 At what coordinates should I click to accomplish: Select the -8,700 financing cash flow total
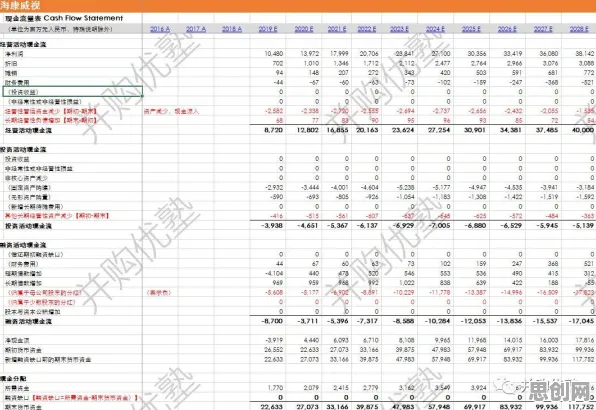[272, 321]
